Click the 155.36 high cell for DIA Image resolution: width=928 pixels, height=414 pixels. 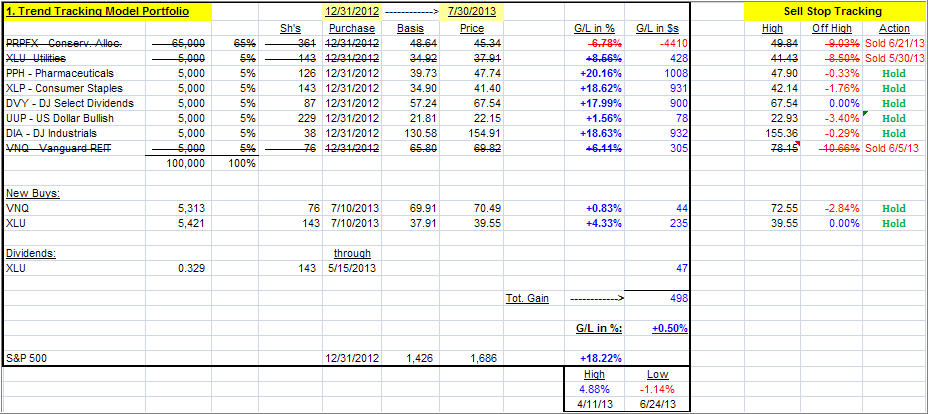point(774,133)
